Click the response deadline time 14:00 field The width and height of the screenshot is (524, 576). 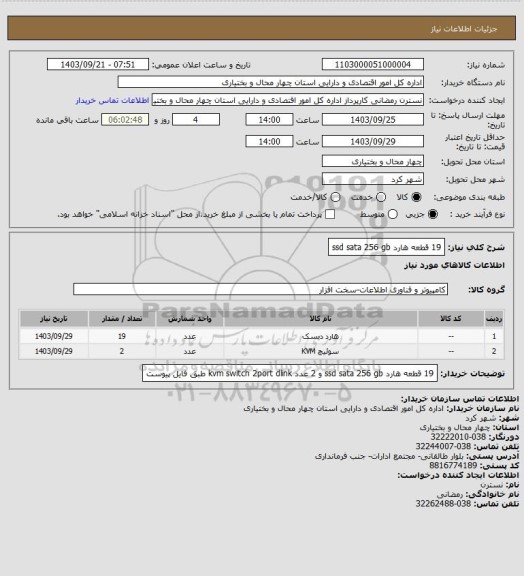coord(269,120)
